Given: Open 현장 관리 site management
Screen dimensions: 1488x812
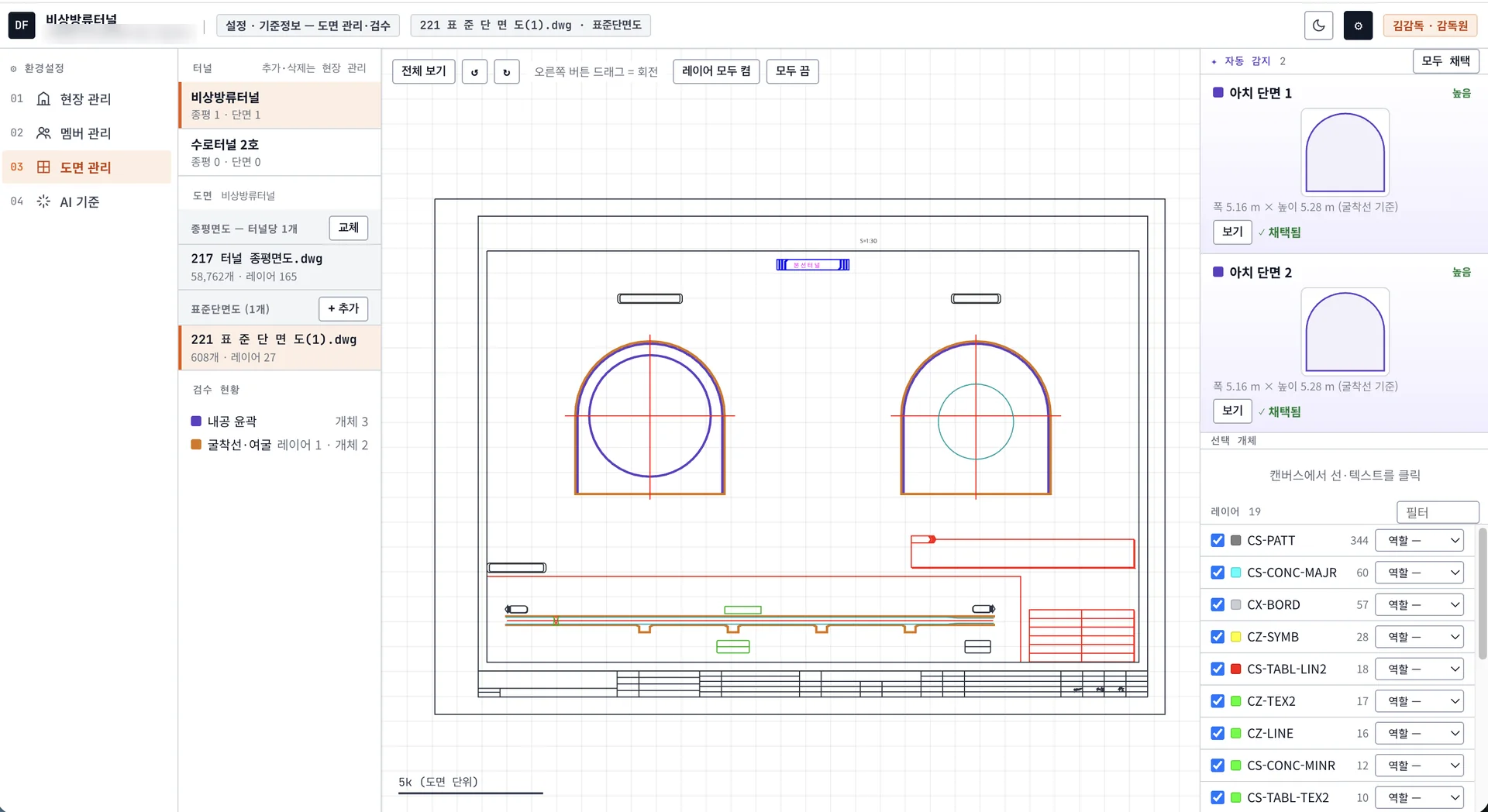Looking at the screenshot, I should click(85, 99).
